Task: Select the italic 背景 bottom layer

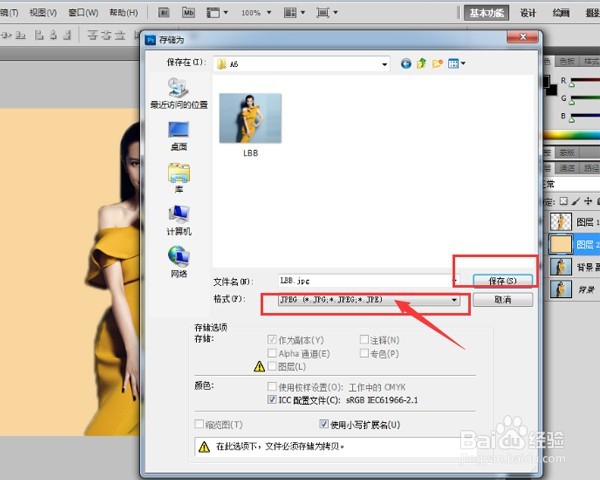Action: click(574, 289)
